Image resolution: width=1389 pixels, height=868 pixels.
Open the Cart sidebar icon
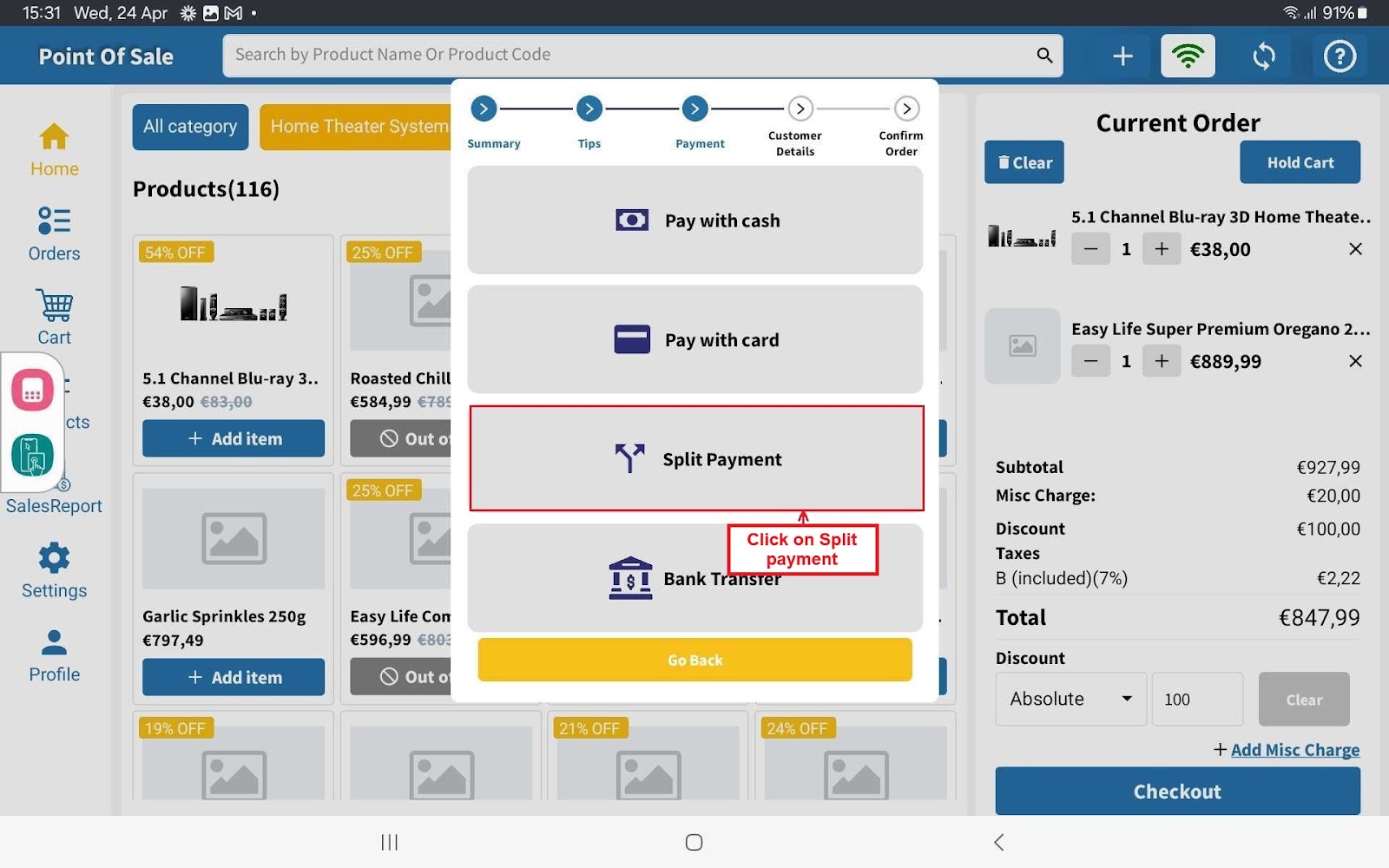(x=54, y=318)
